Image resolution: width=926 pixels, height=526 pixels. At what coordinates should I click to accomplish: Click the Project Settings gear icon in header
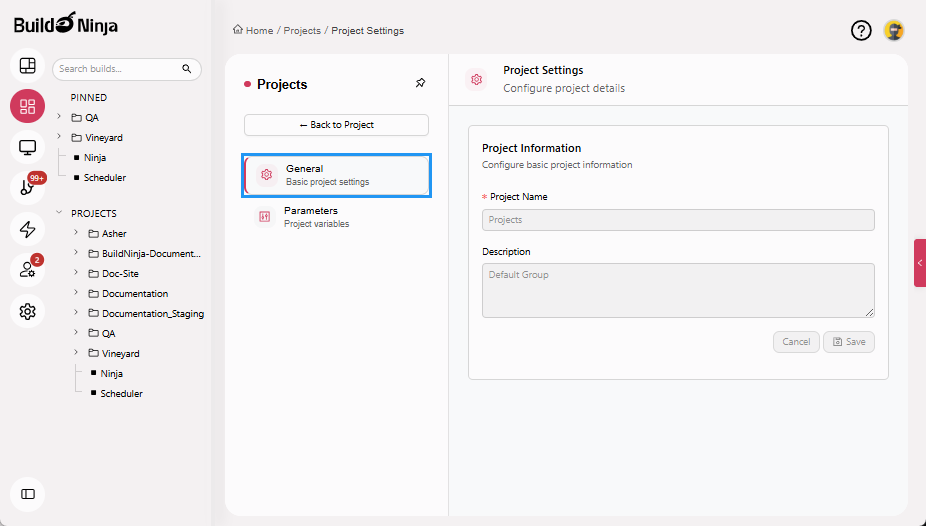coord(477,80)
